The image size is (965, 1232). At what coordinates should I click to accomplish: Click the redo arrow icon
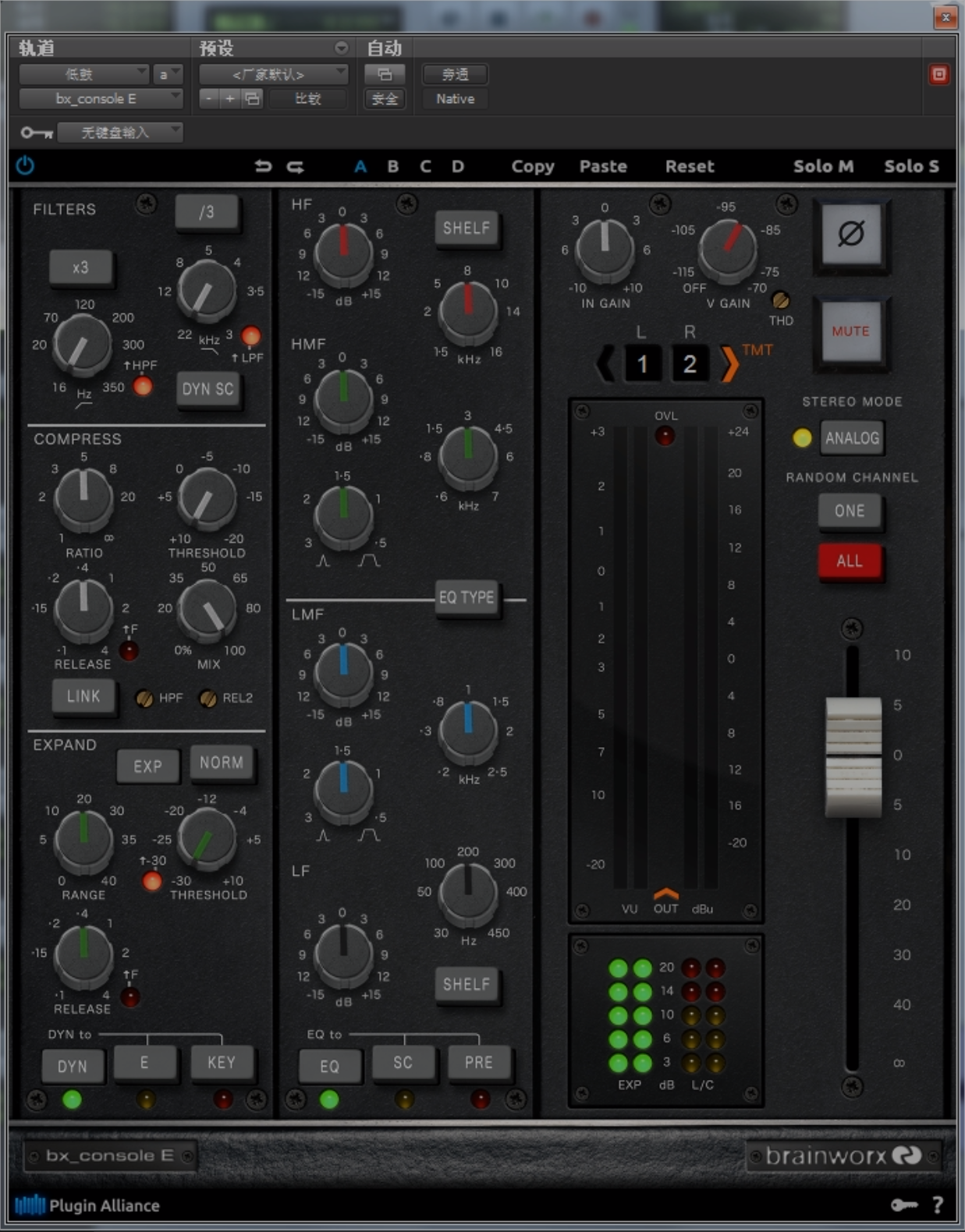(x=296, y=166)
